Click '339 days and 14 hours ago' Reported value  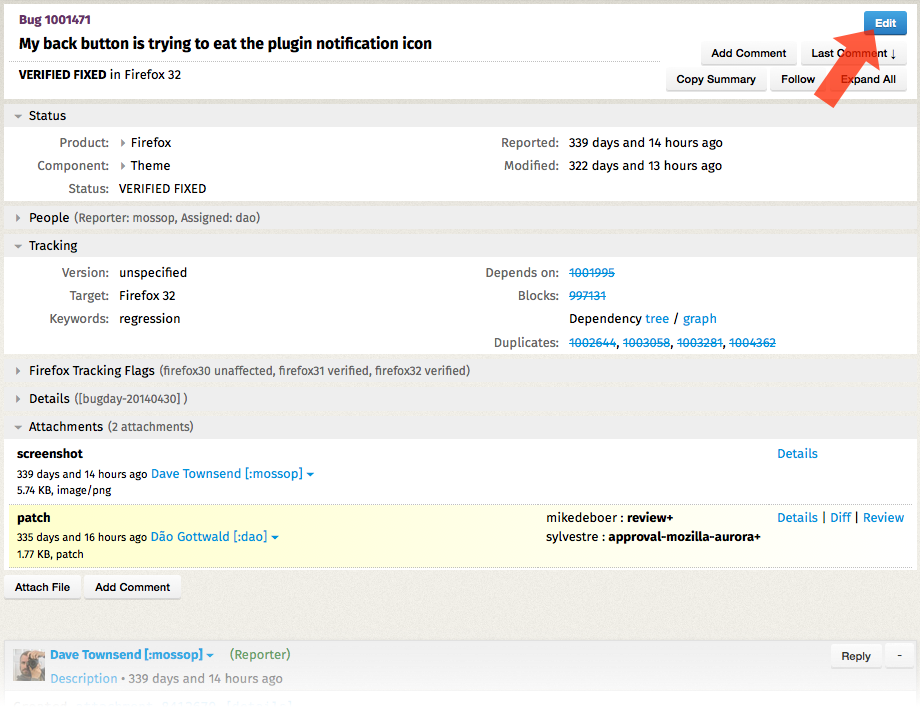(x=645, y=143)
